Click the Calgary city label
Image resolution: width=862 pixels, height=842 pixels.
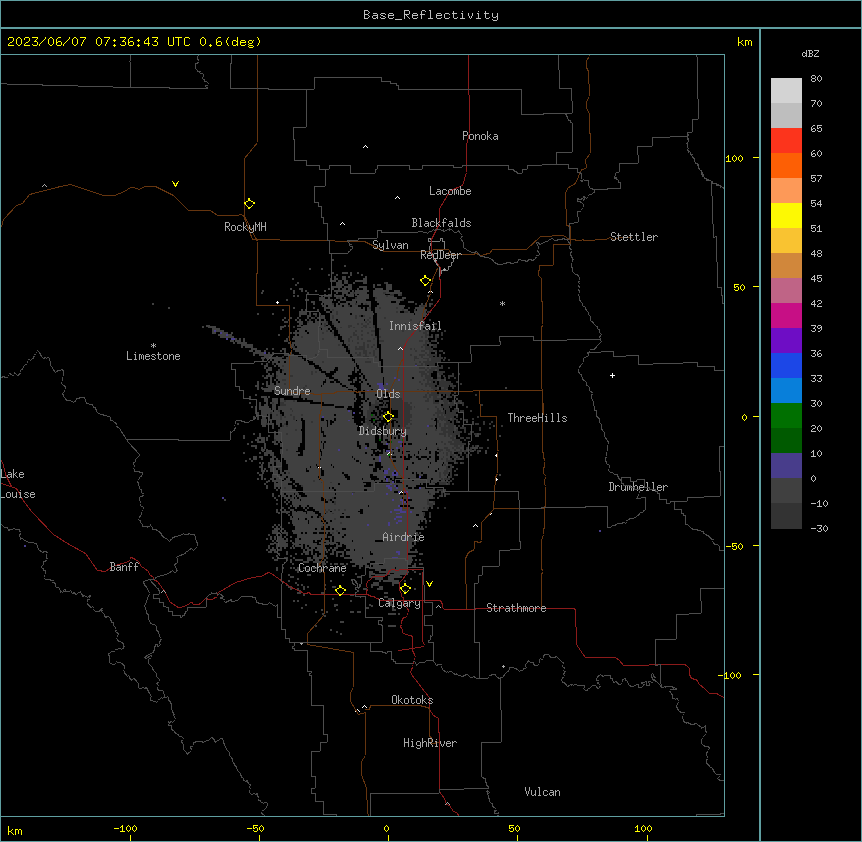tap(399, 603)
